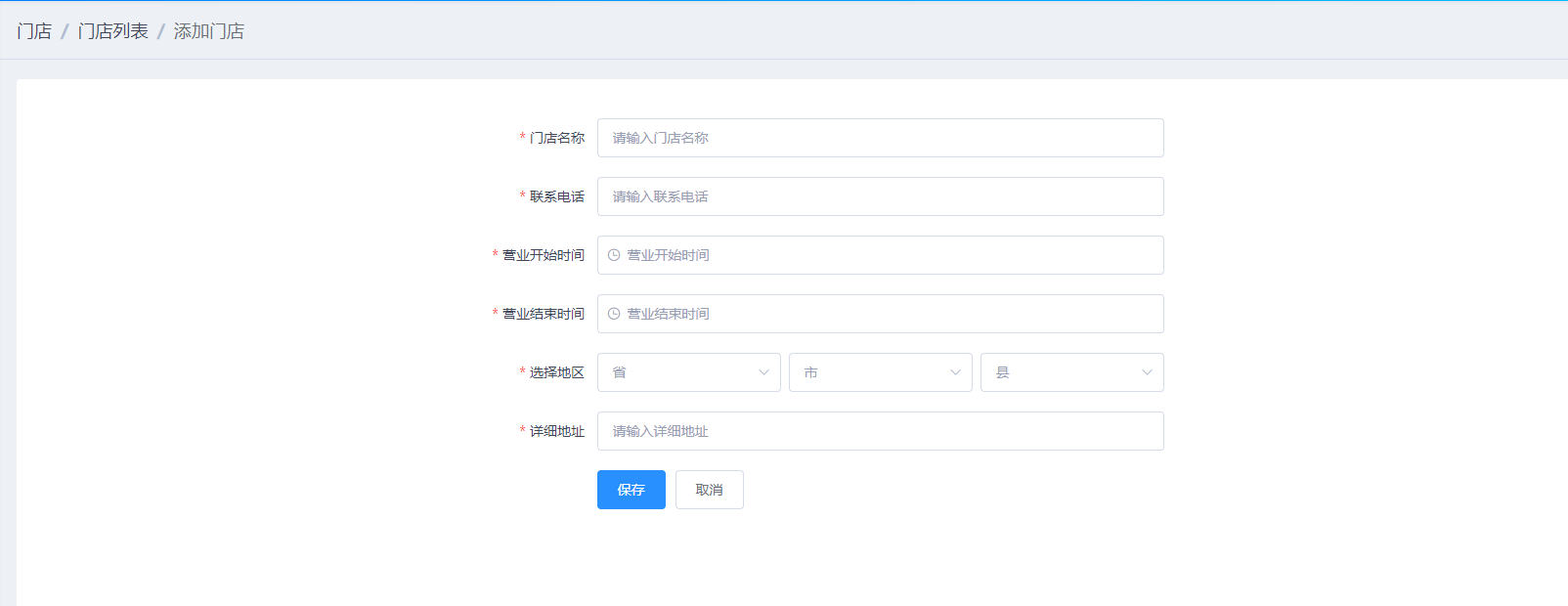
Task: Click the chevron arrow of 县 selector
Action: [1147, 372]
